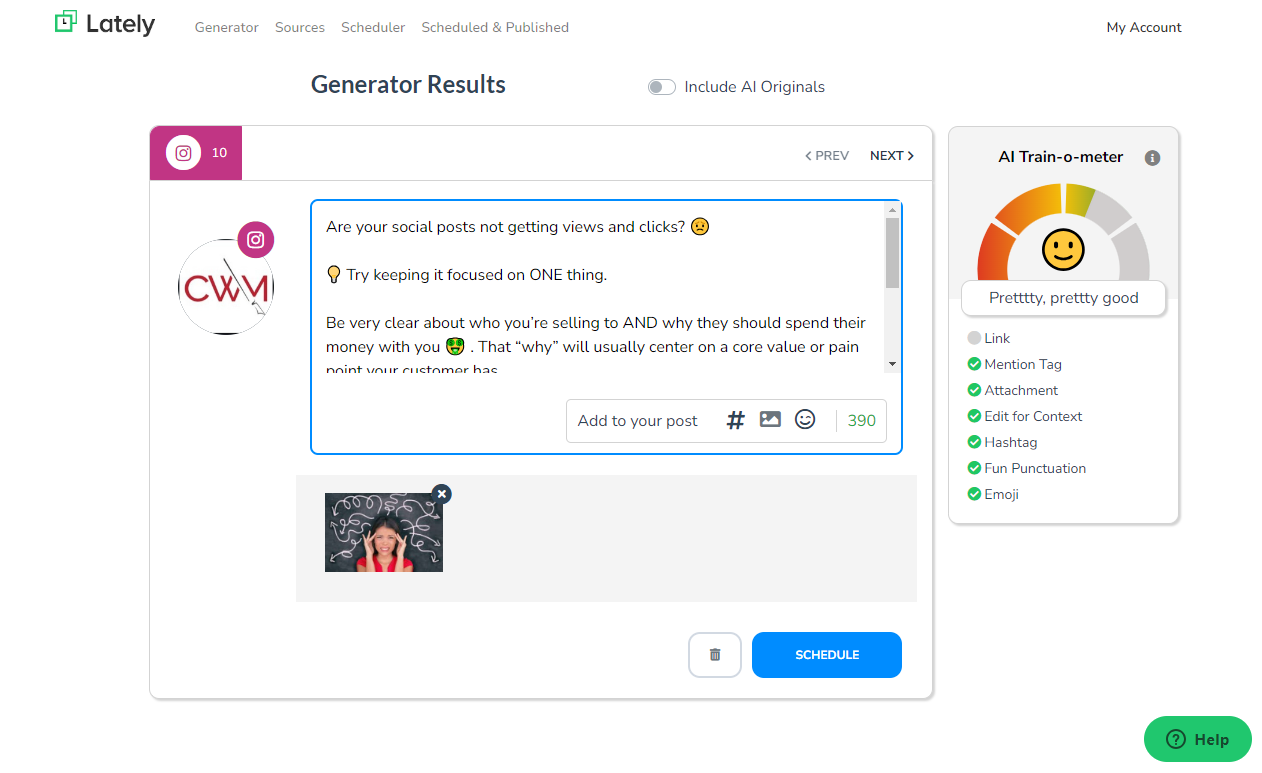
Task: Open the image attachment icon
Action: [770, 420]
